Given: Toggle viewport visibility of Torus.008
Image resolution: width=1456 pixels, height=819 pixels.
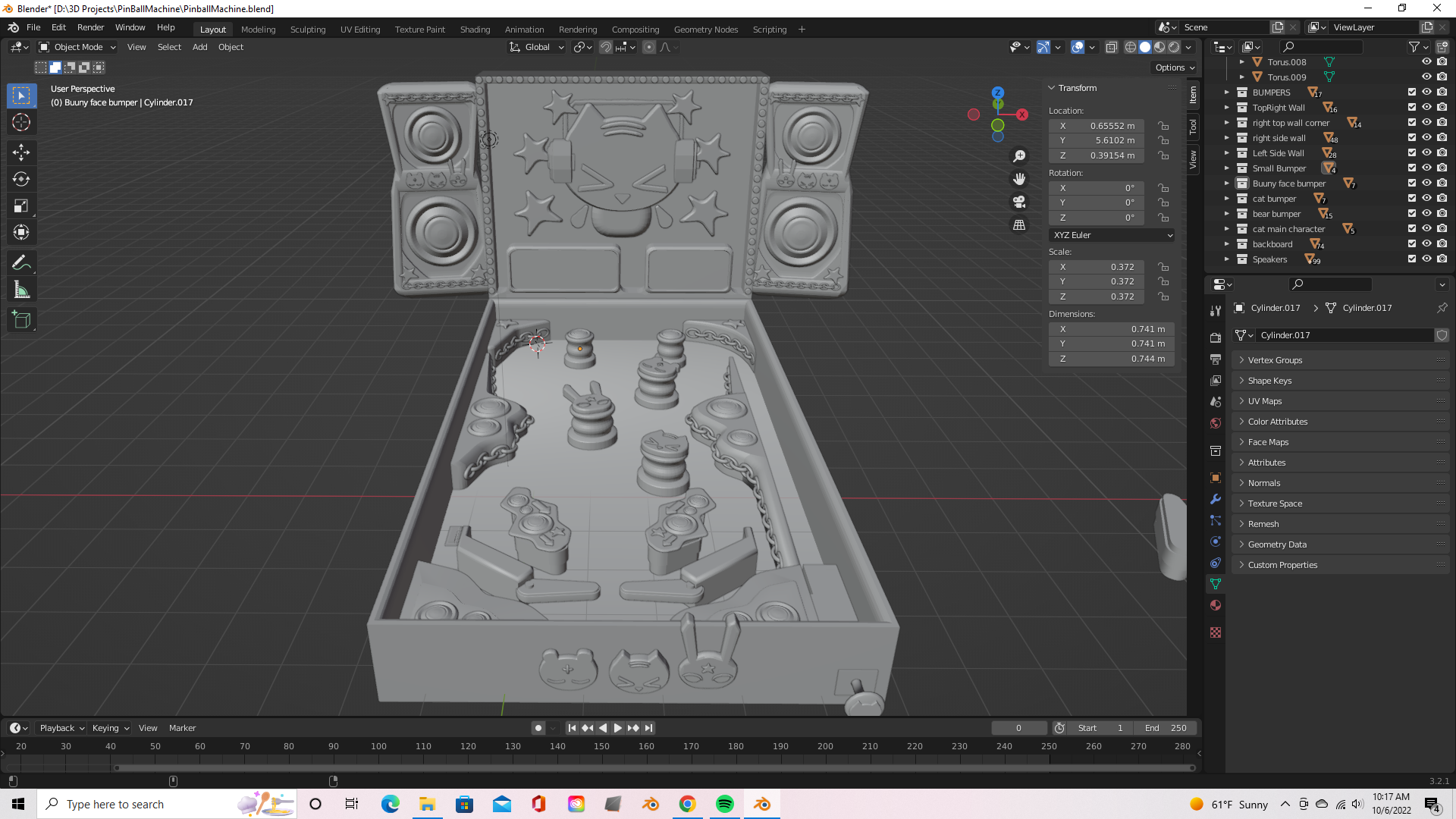Looking at the screenshot, I should coord(1426,62).
